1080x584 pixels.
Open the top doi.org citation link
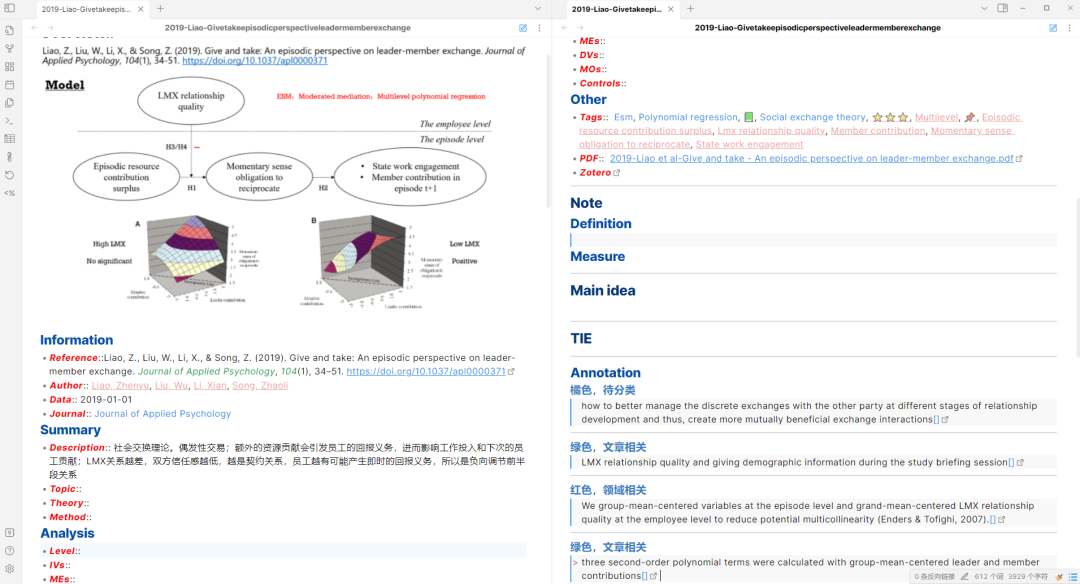[x=255, y=61]
